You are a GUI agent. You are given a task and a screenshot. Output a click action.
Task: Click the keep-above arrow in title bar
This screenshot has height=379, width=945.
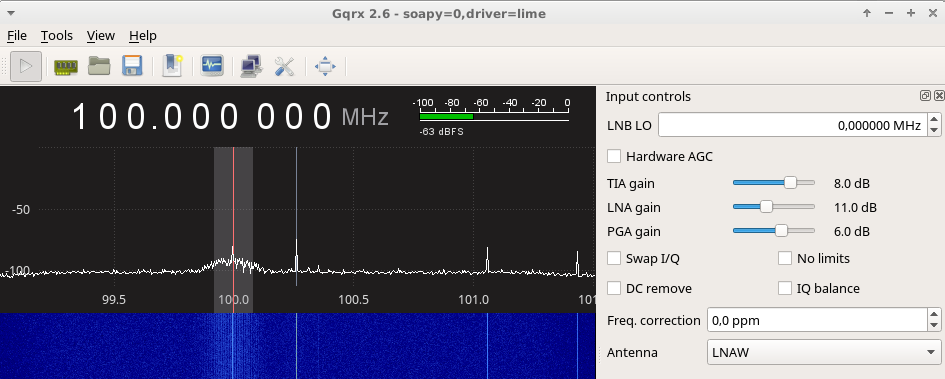click(867, 13)
